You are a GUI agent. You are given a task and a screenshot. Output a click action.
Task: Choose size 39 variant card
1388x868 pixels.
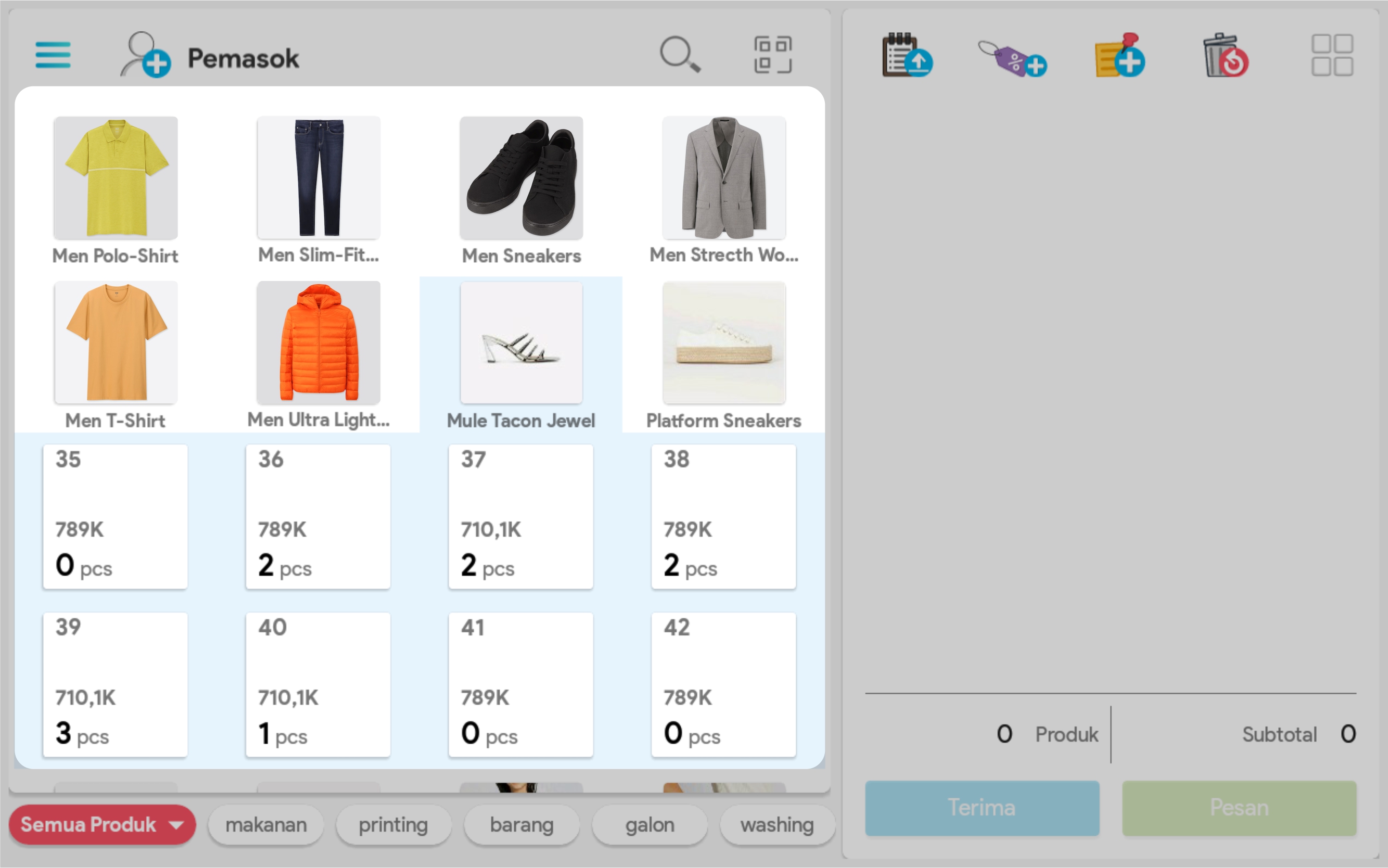(x=116, y=684)
